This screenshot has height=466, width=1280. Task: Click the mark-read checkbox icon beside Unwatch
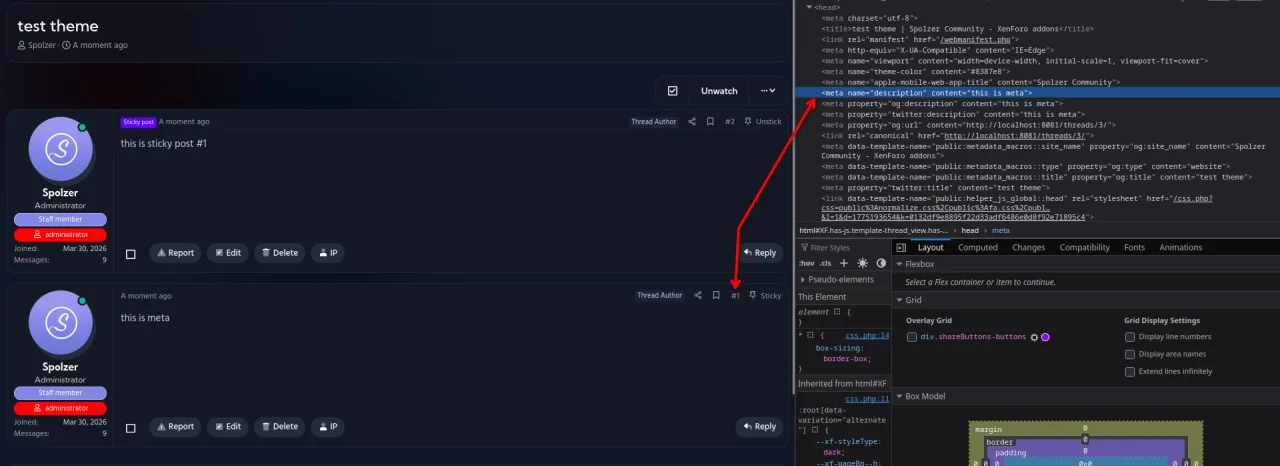(672, 91)
